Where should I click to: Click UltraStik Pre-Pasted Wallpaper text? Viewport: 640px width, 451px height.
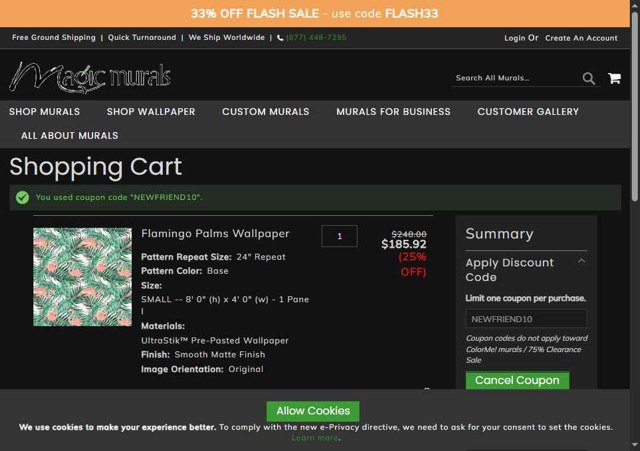tap(215, 340)
